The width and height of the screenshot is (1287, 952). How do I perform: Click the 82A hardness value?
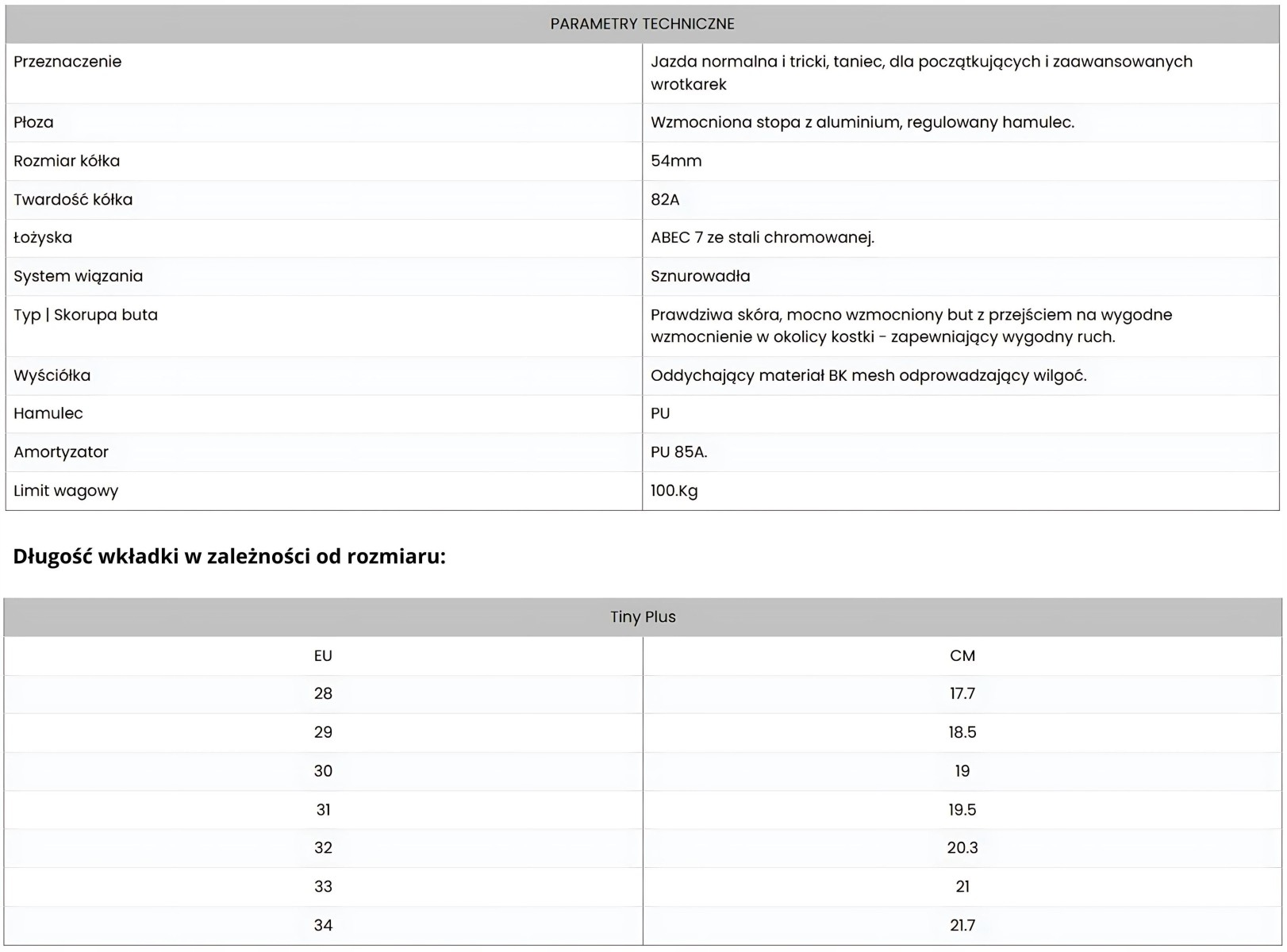[665, 199]
